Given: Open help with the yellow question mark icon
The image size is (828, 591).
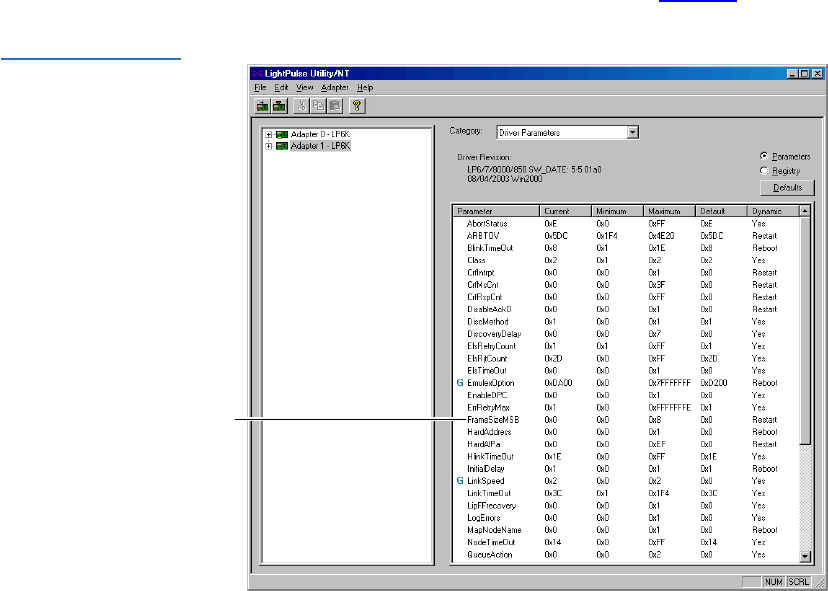Looking at the screenshot, I should coord(357,106).
